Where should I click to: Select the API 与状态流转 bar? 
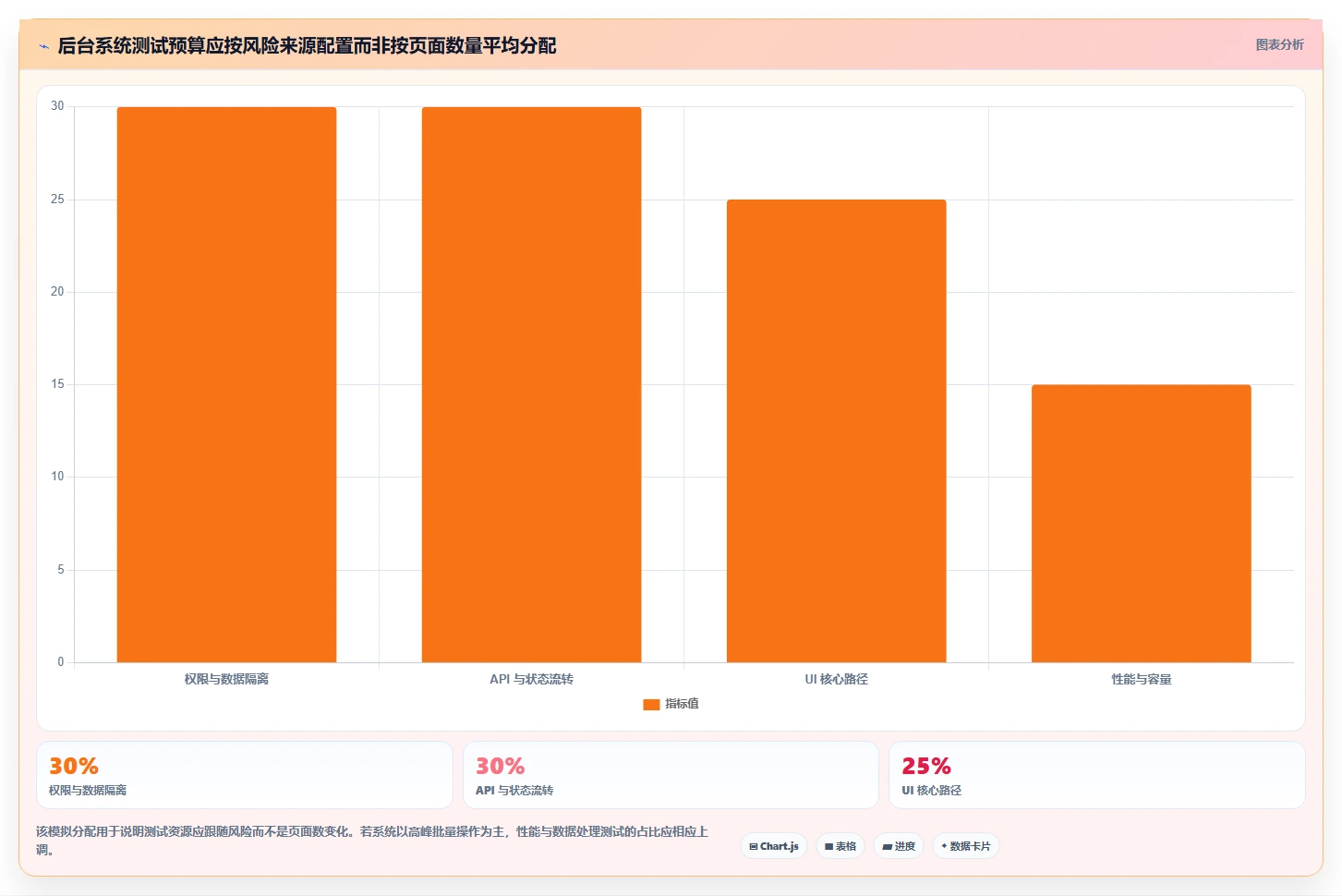[x=531, y=384]
